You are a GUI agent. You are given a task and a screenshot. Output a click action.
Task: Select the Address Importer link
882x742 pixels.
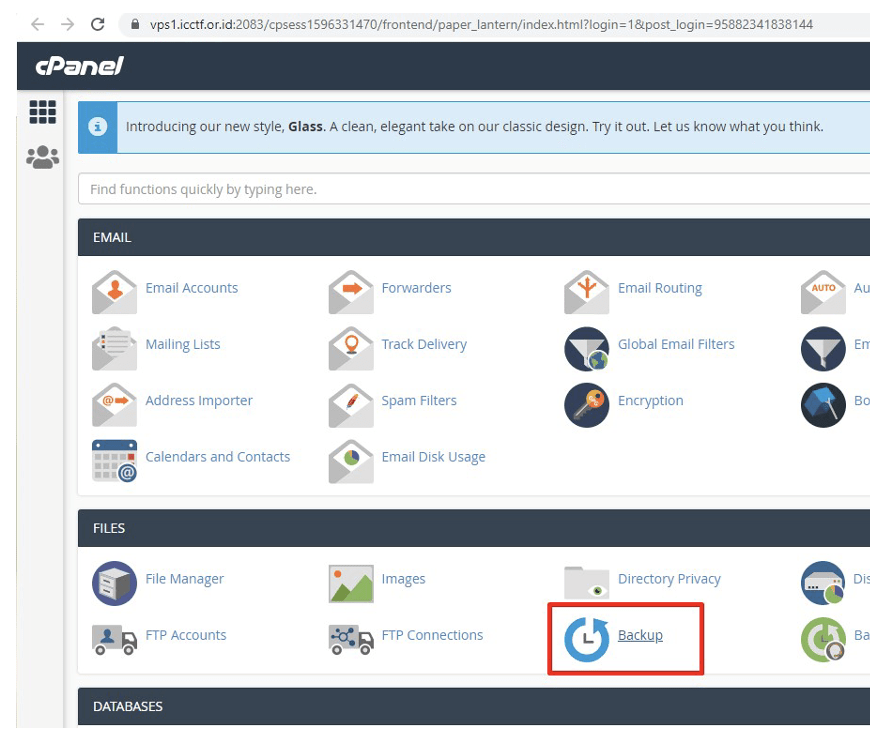pyautogui.click(x=199, y=400)
